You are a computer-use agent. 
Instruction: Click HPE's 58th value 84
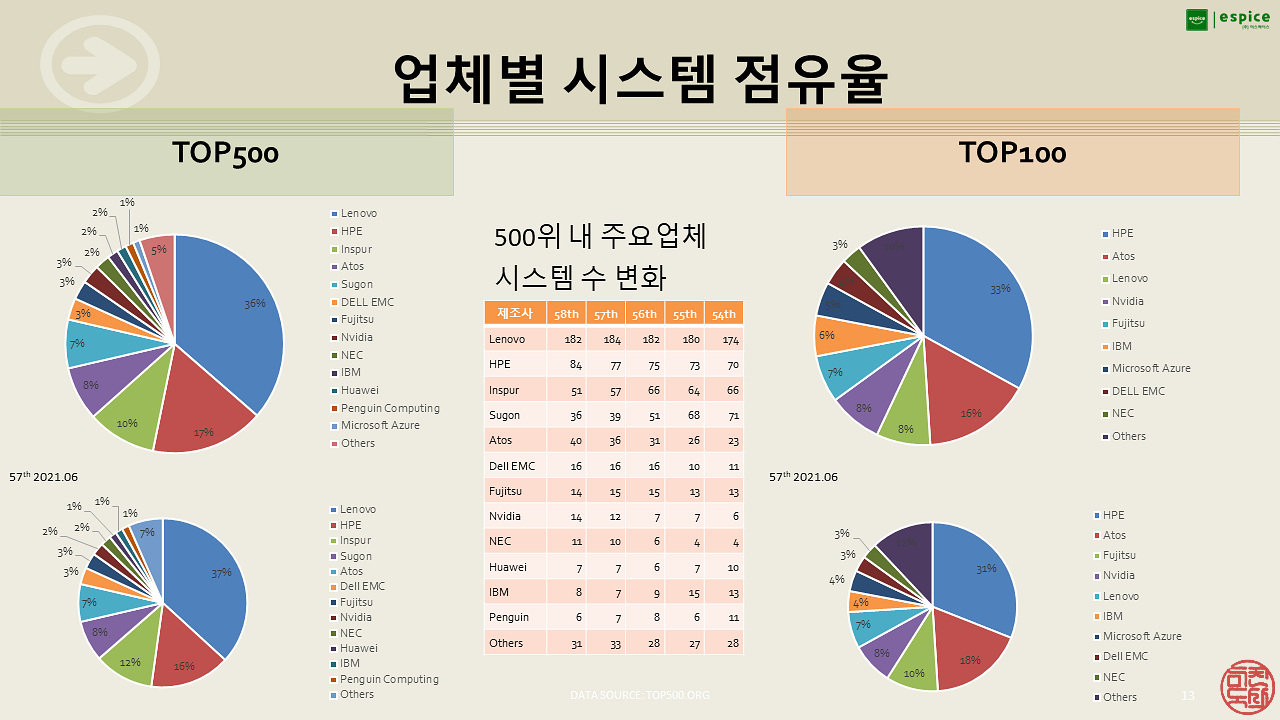point(576,365)
